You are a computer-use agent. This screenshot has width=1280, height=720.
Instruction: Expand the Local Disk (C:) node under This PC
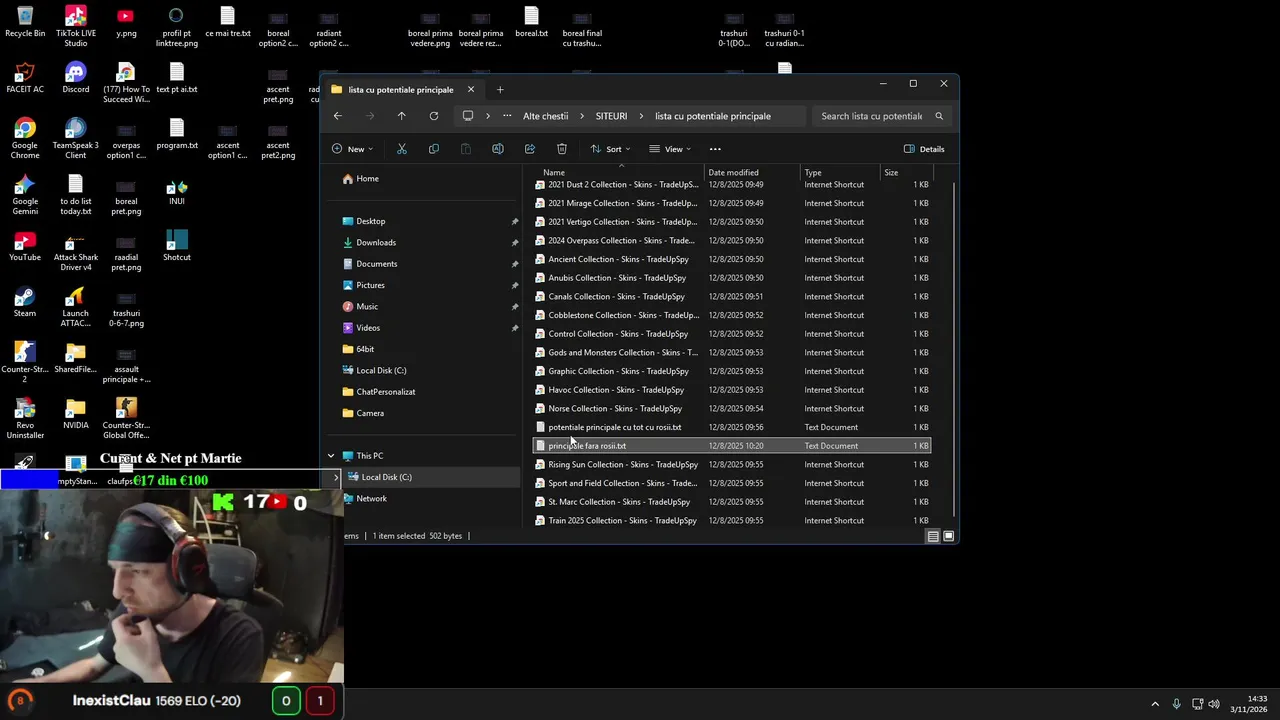click(x=336, y=477)
